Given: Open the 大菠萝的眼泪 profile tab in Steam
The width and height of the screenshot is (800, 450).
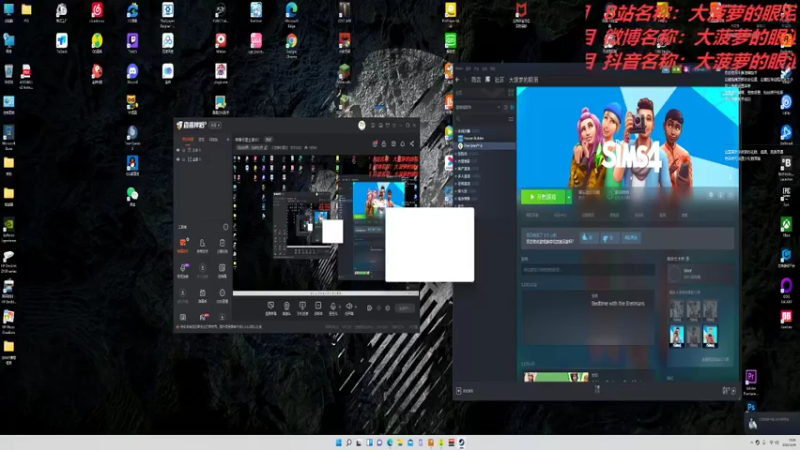Looking at the screenshot, I should (x=523, y=80).
